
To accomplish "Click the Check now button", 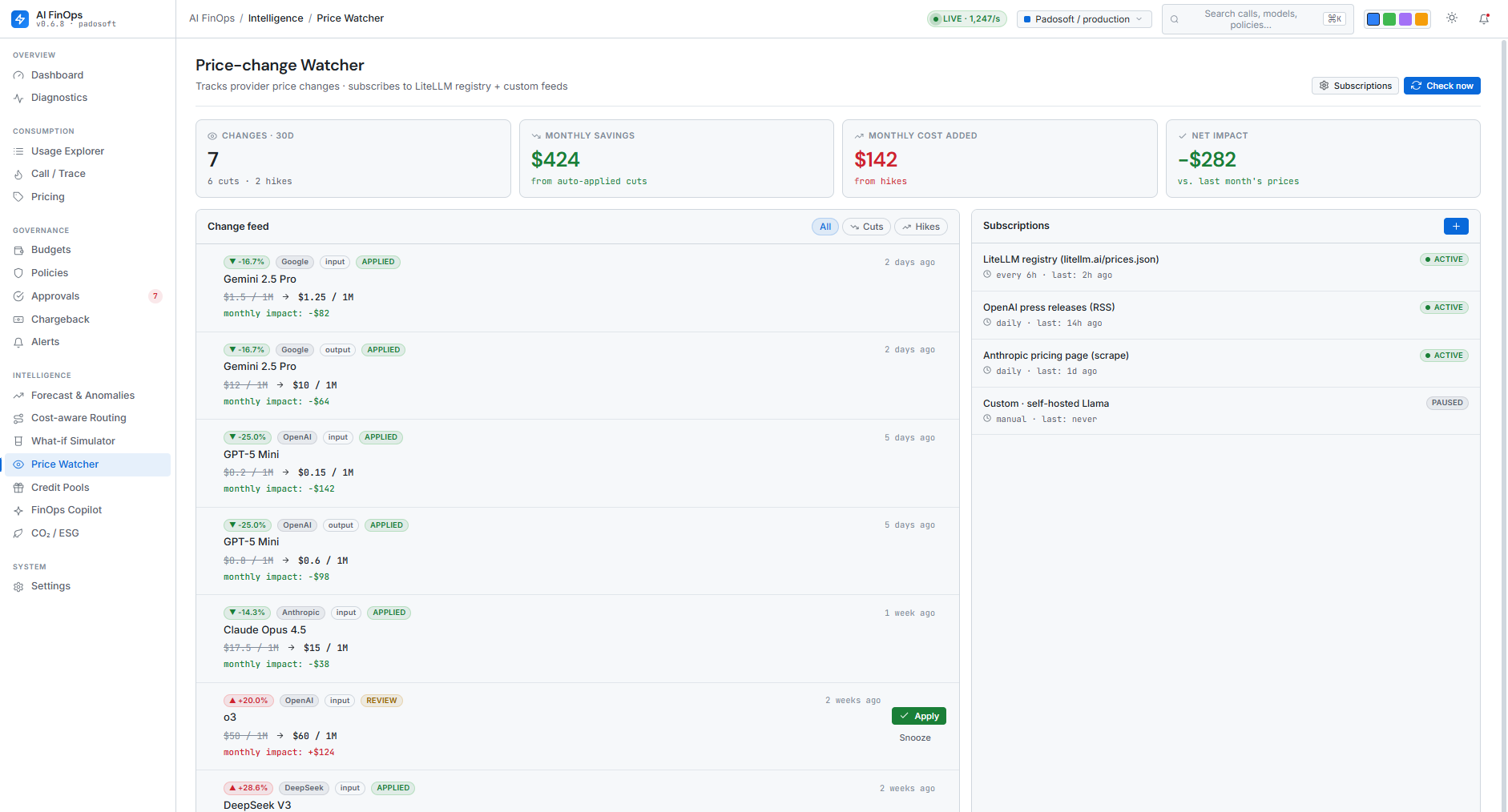I will click(1441, 86).
